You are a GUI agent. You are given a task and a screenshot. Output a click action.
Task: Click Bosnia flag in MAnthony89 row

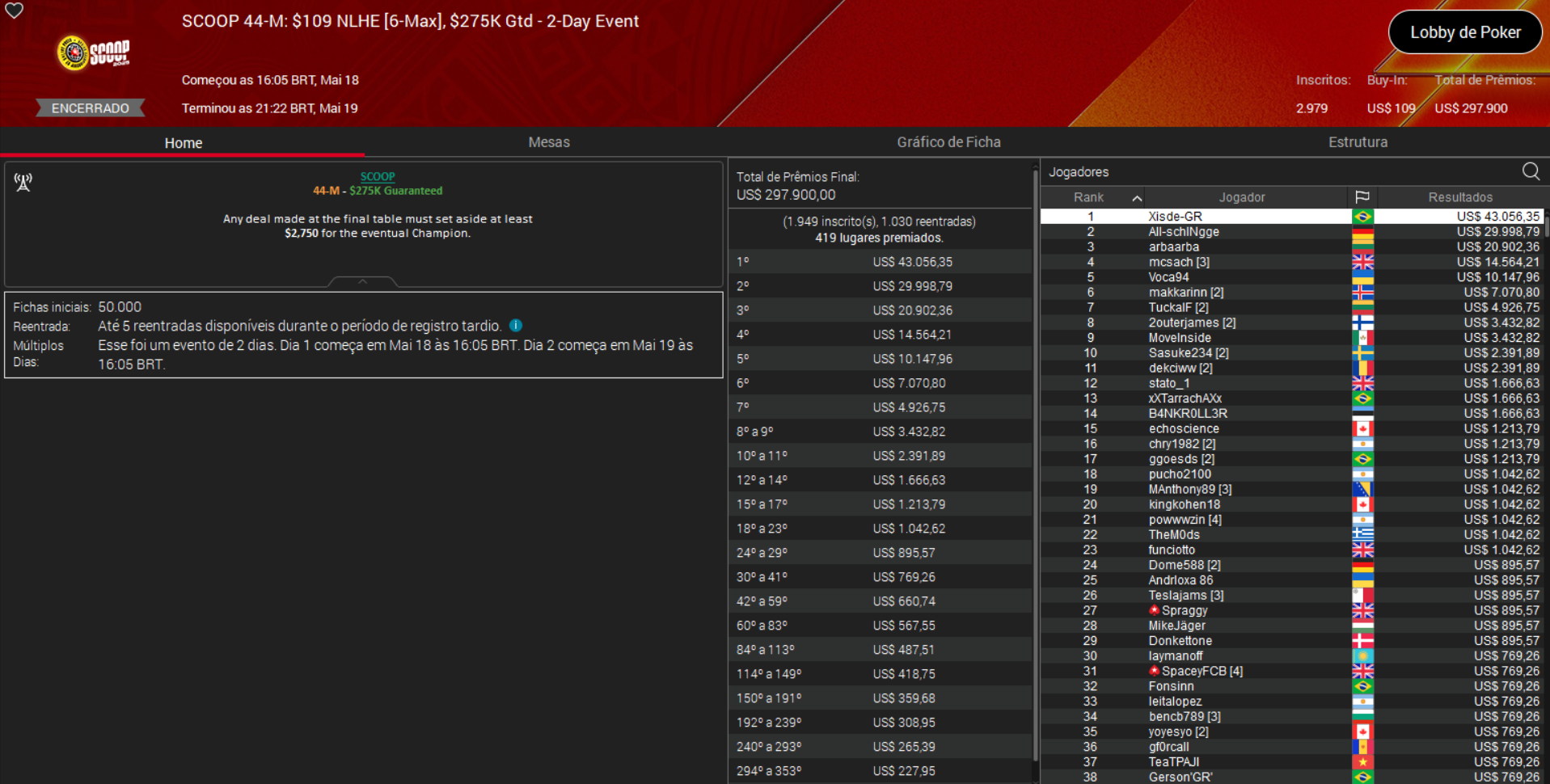tap(1362, 489)
